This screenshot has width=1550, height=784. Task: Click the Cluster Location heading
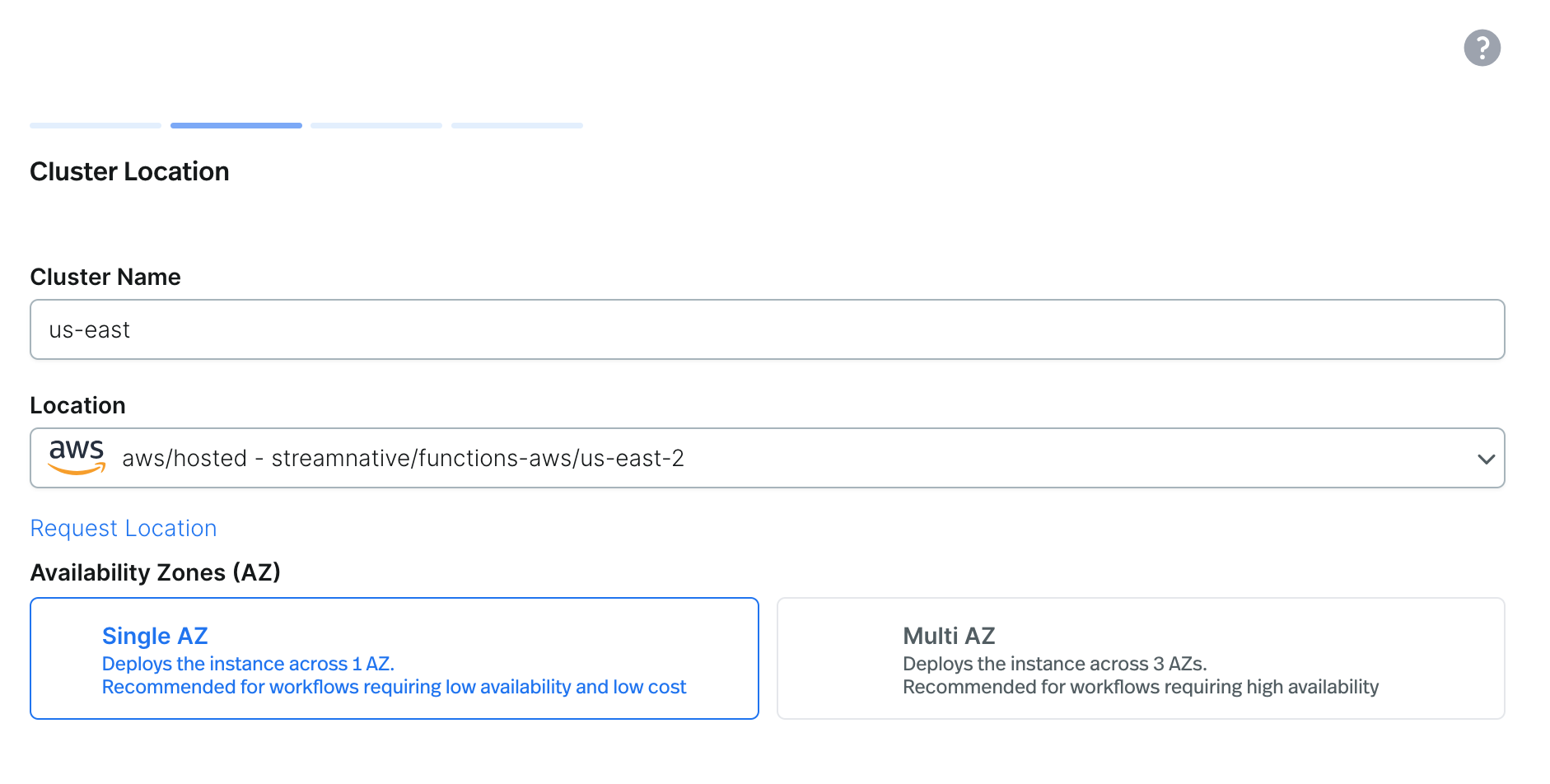(x=129, y=171)
